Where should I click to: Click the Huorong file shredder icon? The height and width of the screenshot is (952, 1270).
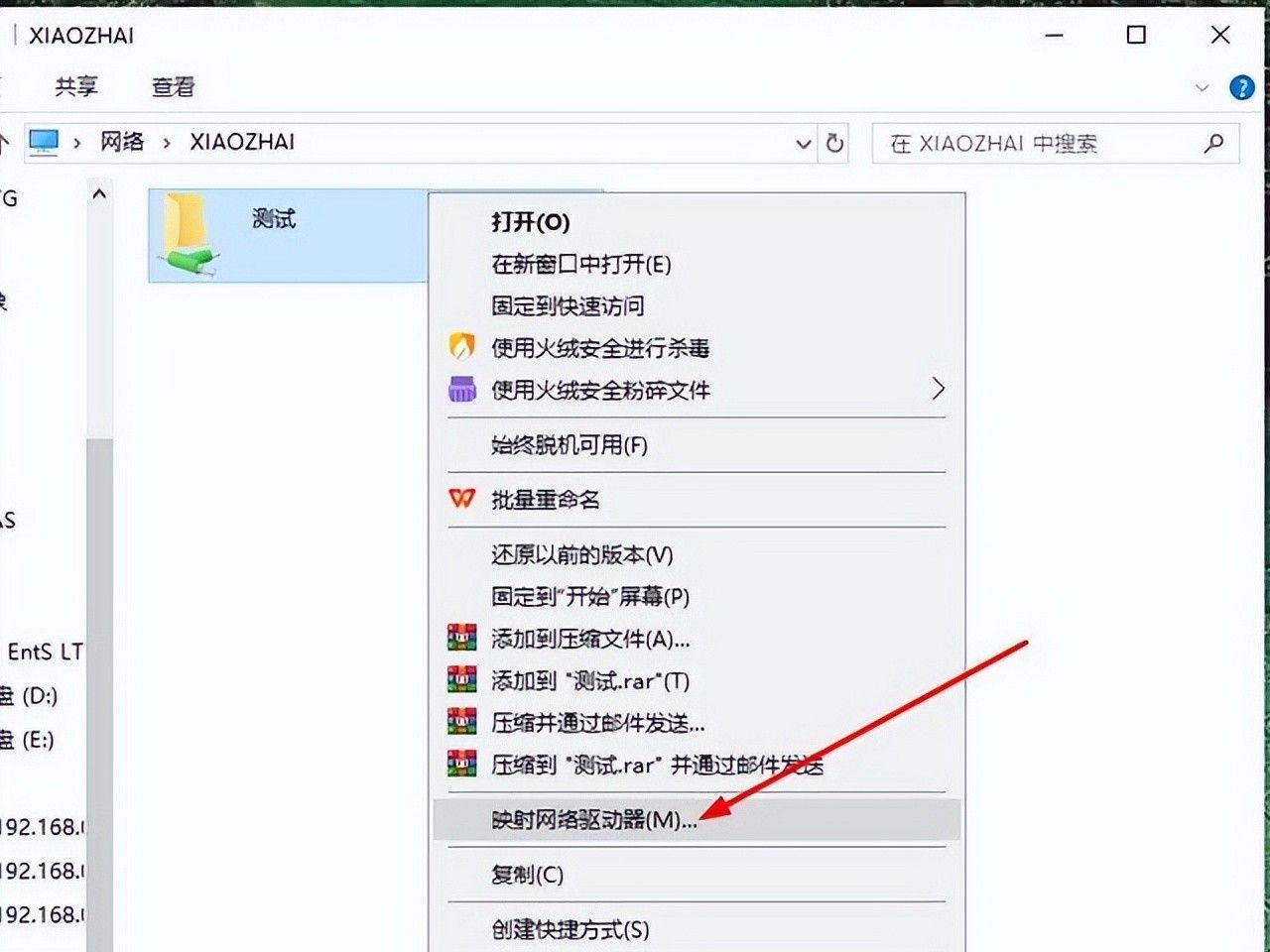point(462,390)
